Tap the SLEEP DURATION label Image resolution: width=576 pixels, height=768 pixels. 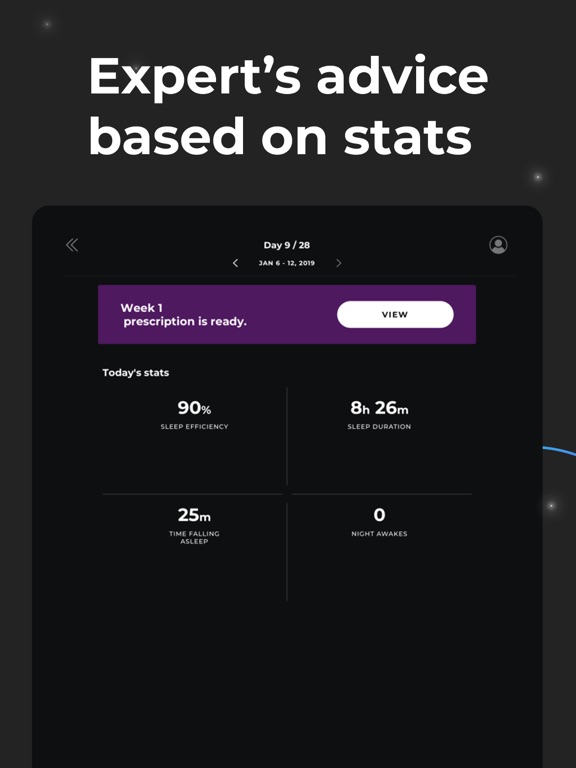(x=379, y=427)
